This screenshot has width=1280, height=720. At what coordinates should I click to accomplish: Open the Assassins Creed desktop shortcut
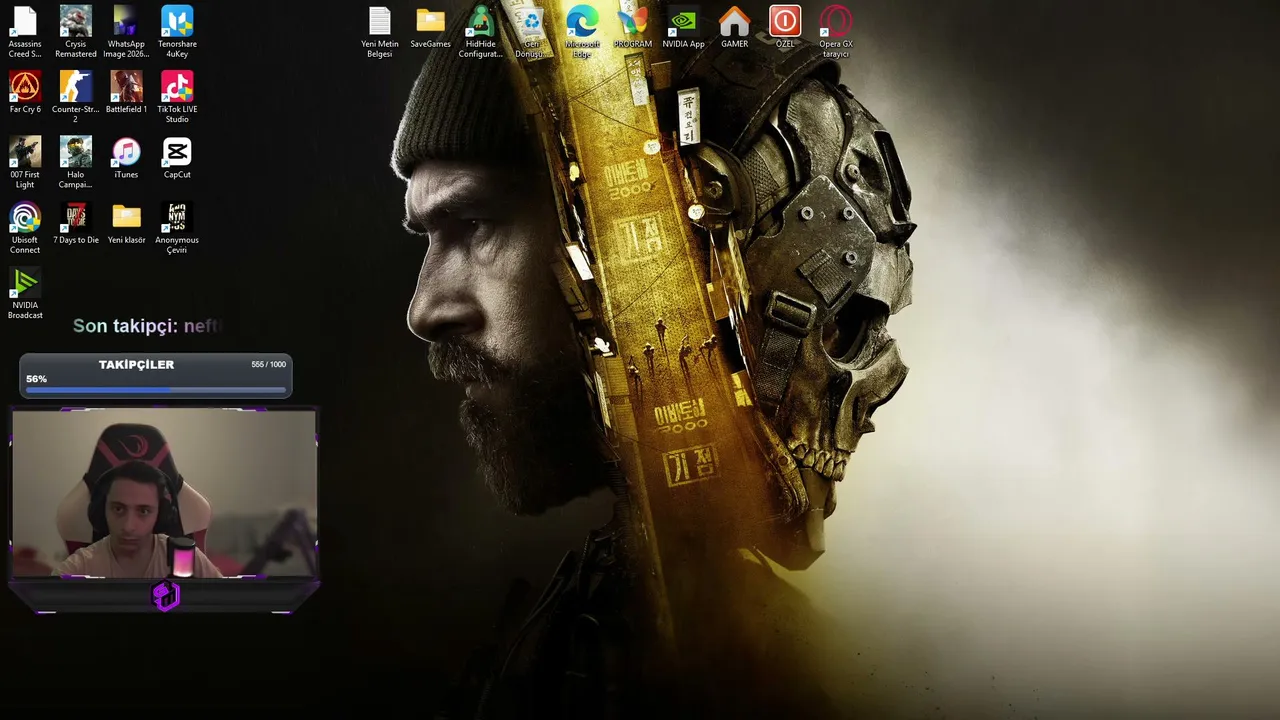click(25, 31)
